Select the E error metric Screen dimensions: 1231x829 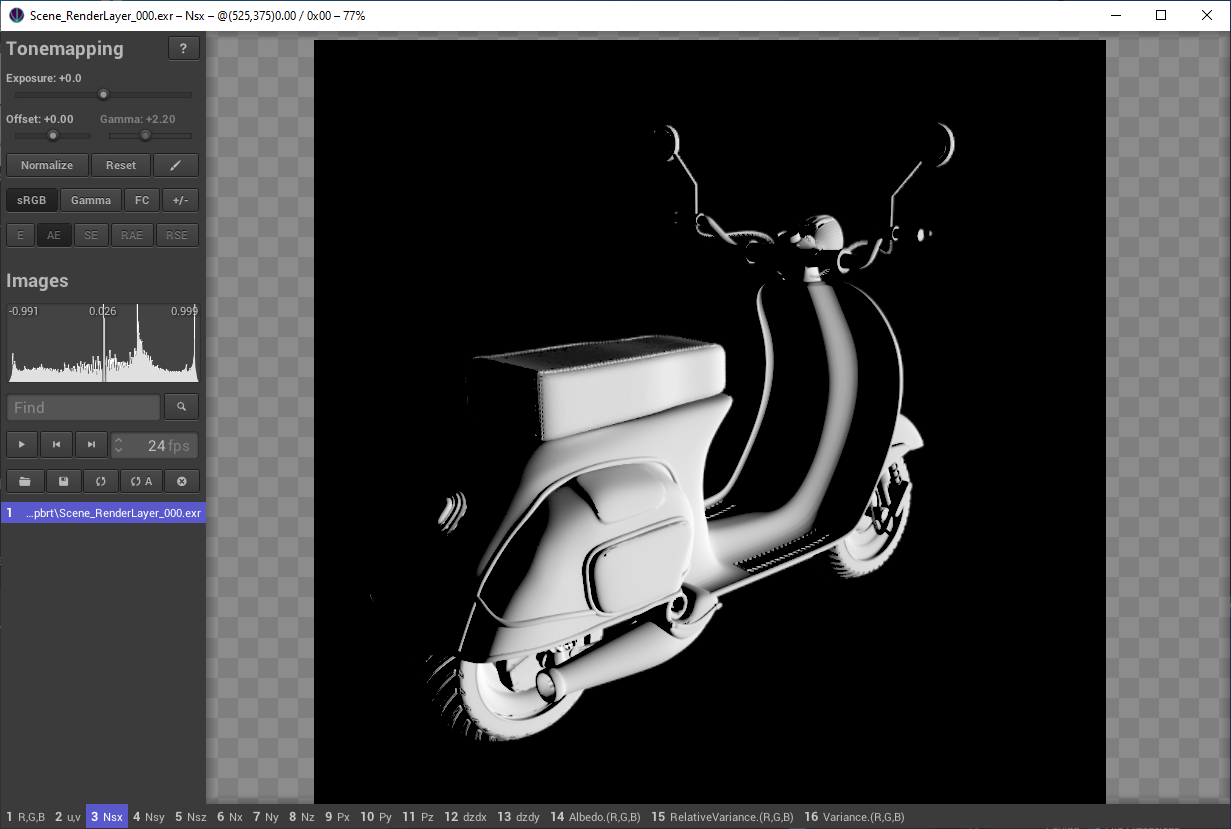20,235
